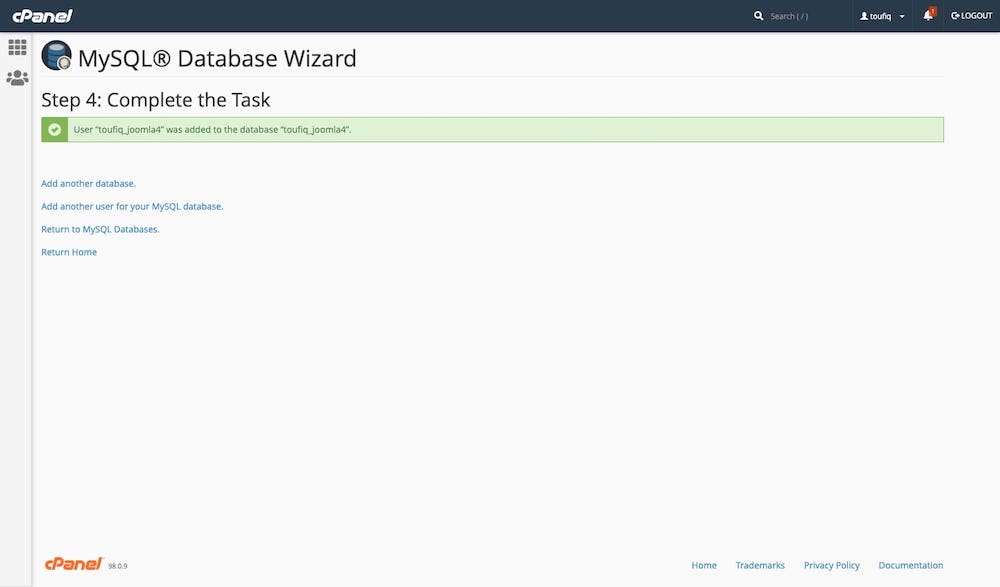View the Privacy Policy footer link
This screenshot has height=587, width=1000.
(x=831, y=565)
